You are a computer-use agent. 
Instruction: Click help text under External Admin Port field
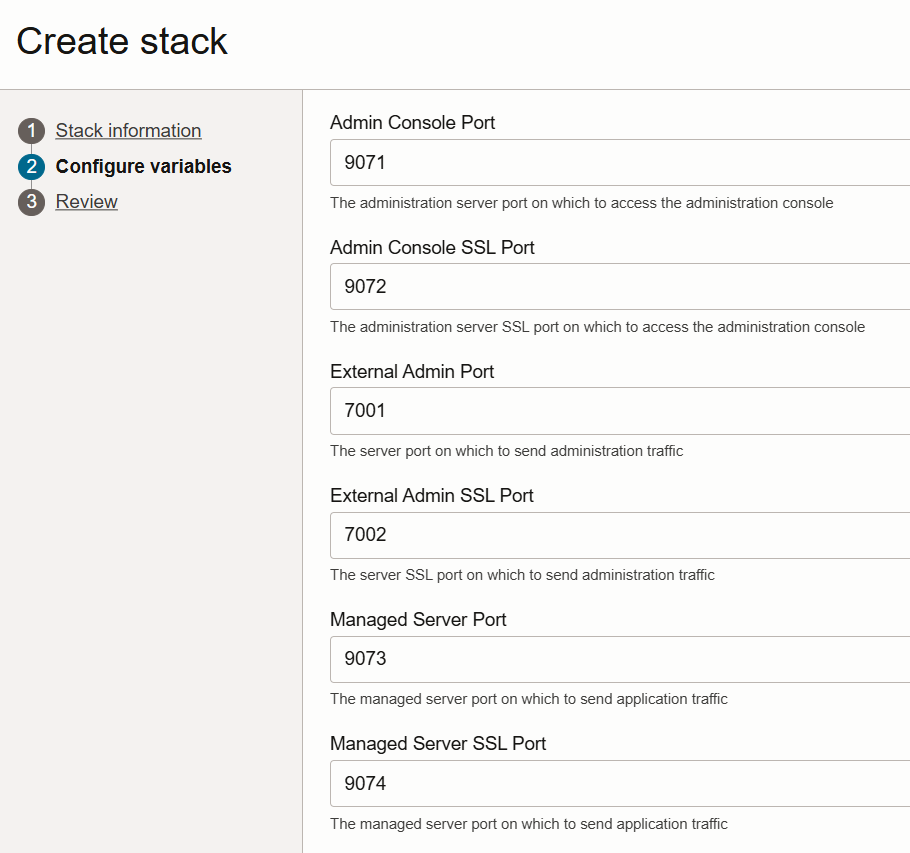(x=506, y=451)
